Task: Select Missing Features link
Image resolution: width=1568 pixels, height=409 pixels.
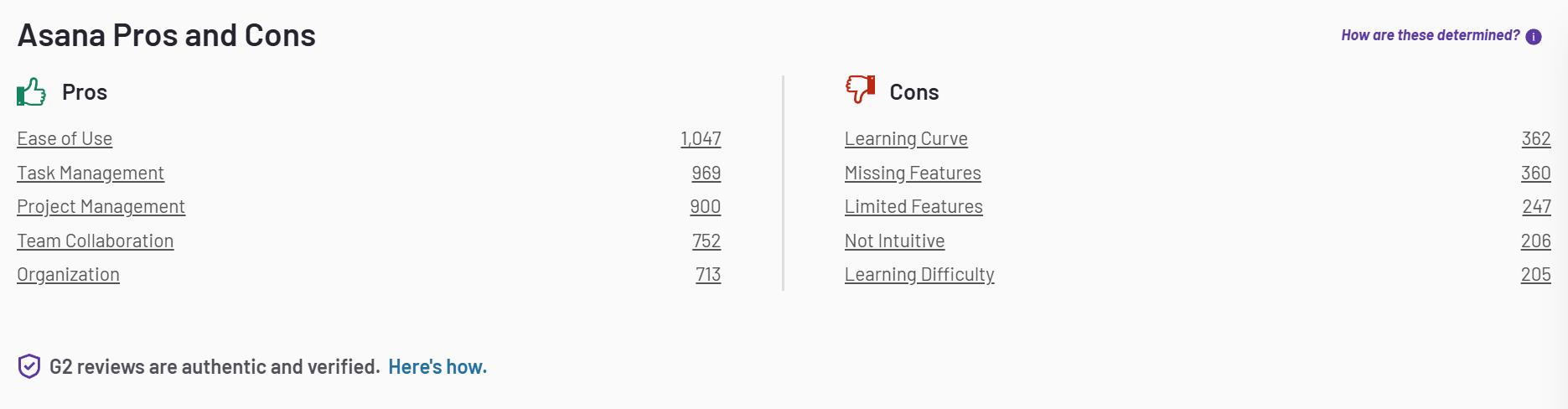Action: (x=913, y=173)
